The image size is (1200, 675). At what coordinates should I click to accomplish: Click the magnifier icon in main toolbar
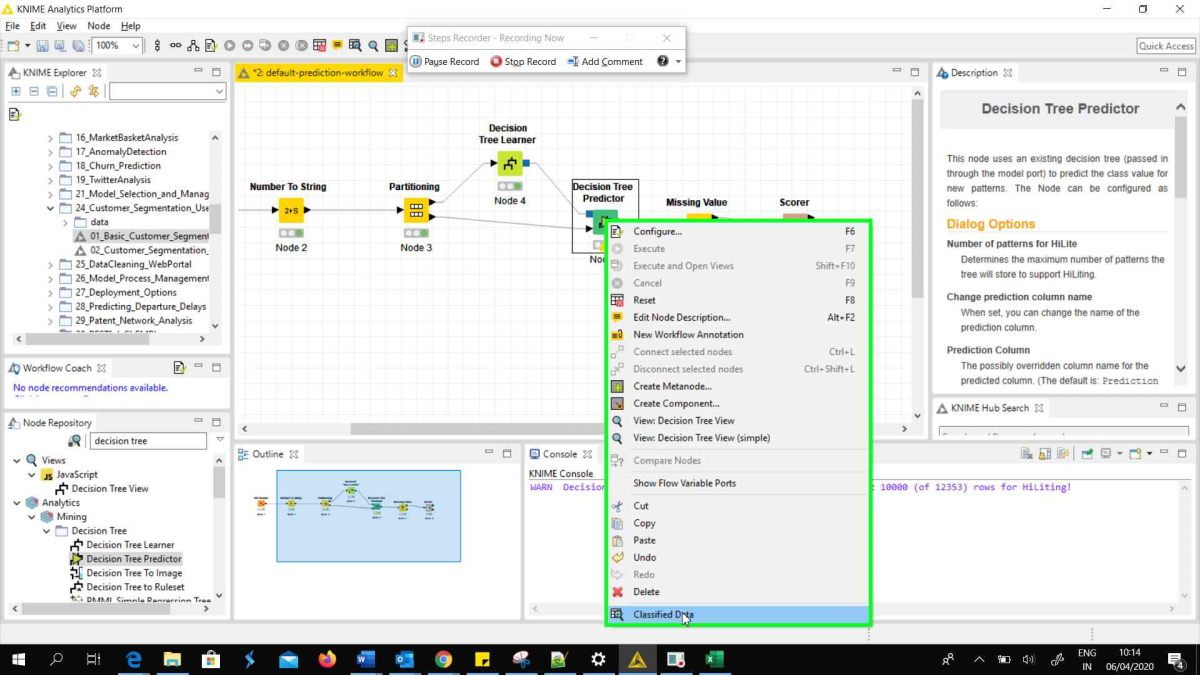pyautogui.click(x=373, y=46)
